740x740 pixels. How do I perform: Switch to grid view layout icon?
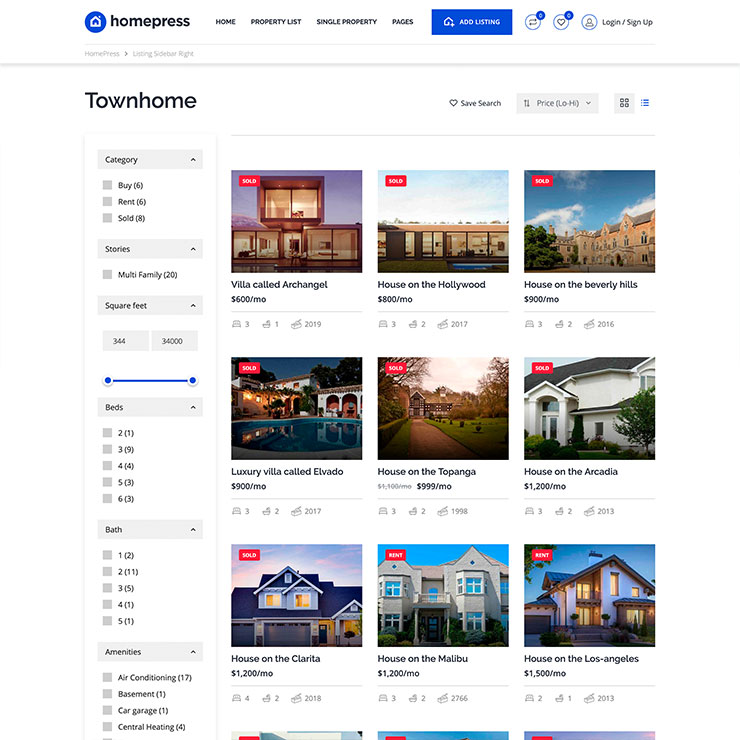[624, 103]
